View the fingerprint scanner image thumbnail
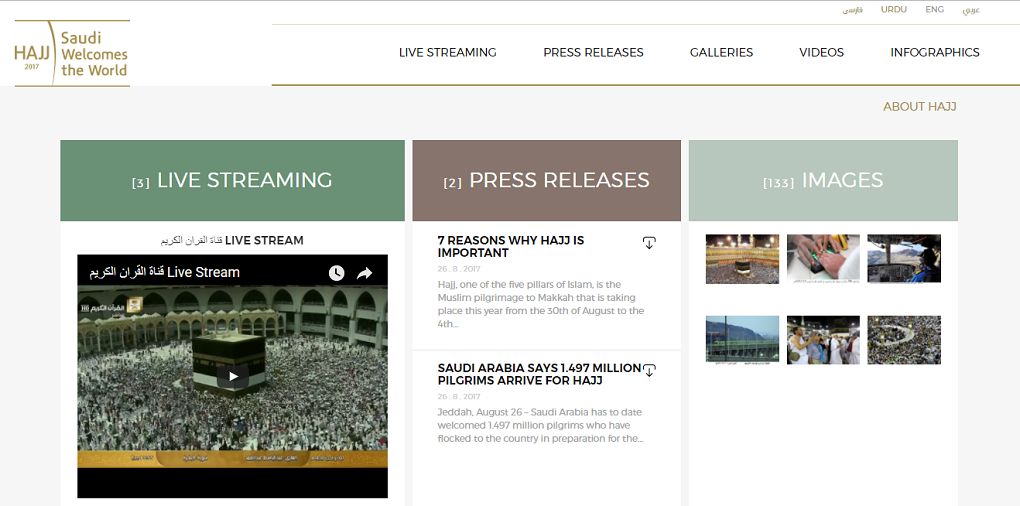 pos(823,259)
